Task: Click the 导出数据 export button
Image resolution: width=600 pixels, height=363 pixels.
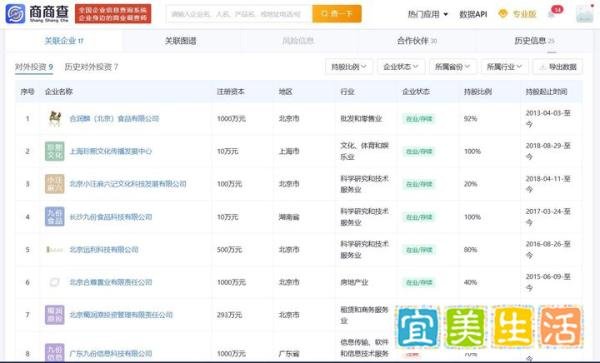Action: (x=558, y=67)
